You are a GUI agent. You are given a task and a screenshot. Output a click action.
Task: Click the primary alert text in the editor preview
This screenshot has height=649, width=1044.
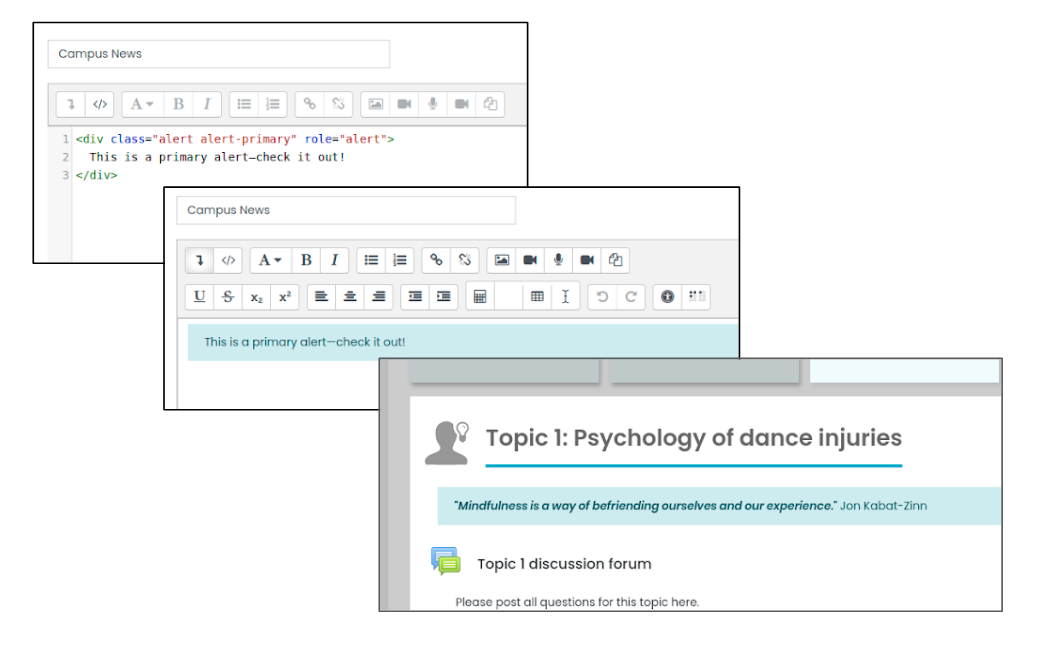305,342
